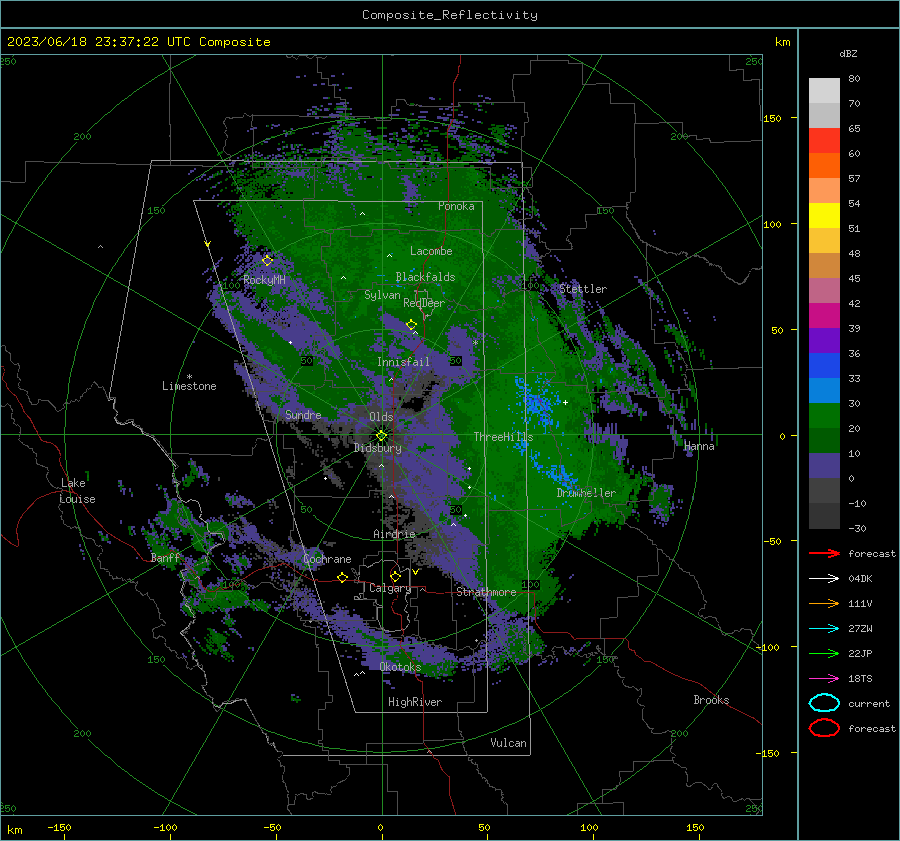Click the Banff label
Image resolution: width=900 pixels, height=841 pixels.
point(165,558)
